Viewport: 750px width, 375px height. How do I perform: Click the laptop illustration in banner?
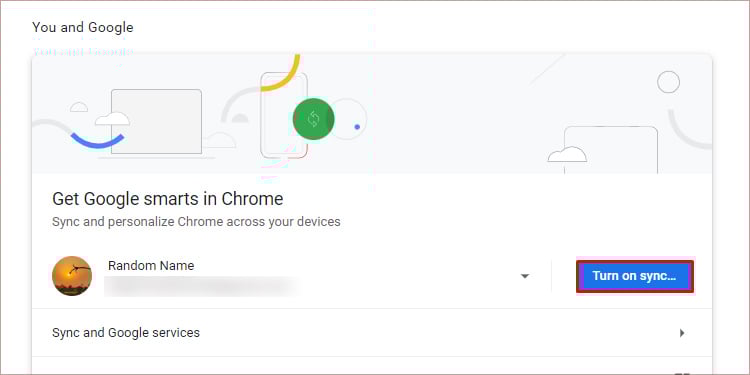(156, 122)
